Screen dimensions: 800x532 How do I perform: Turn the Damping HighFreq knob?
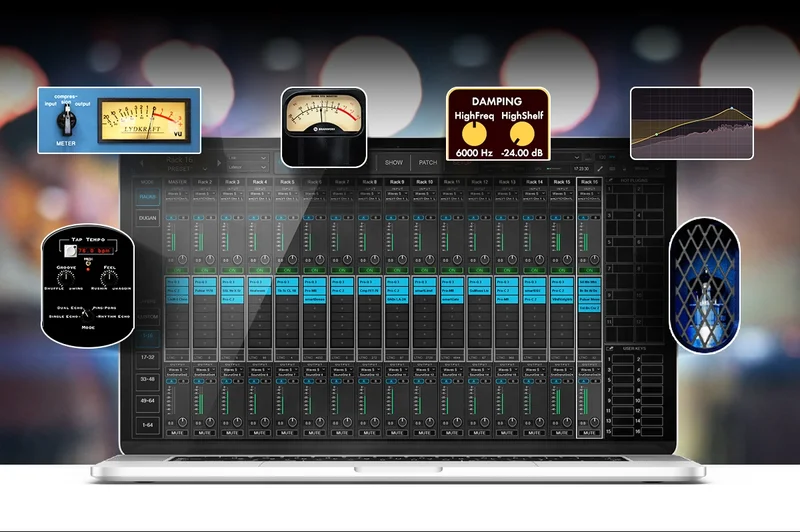click(x=474, y=134)
